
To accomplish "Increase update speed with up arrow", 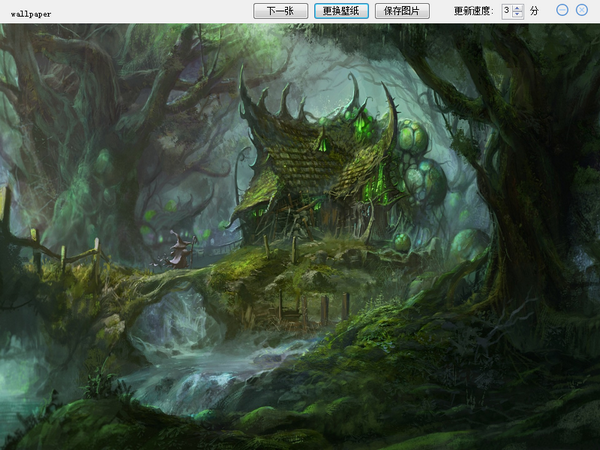I will click(517, 8).
